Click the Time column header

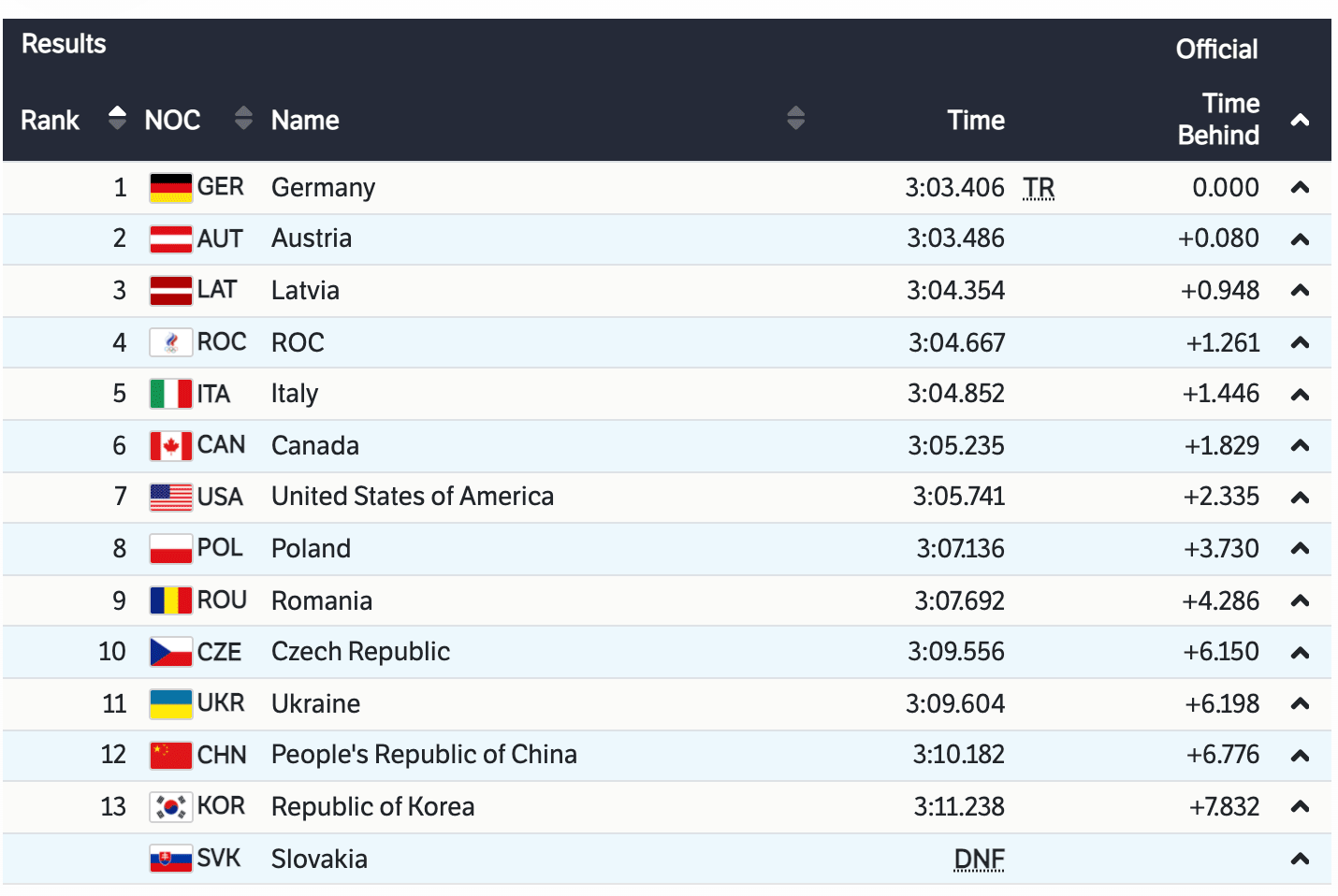point(975,120)
